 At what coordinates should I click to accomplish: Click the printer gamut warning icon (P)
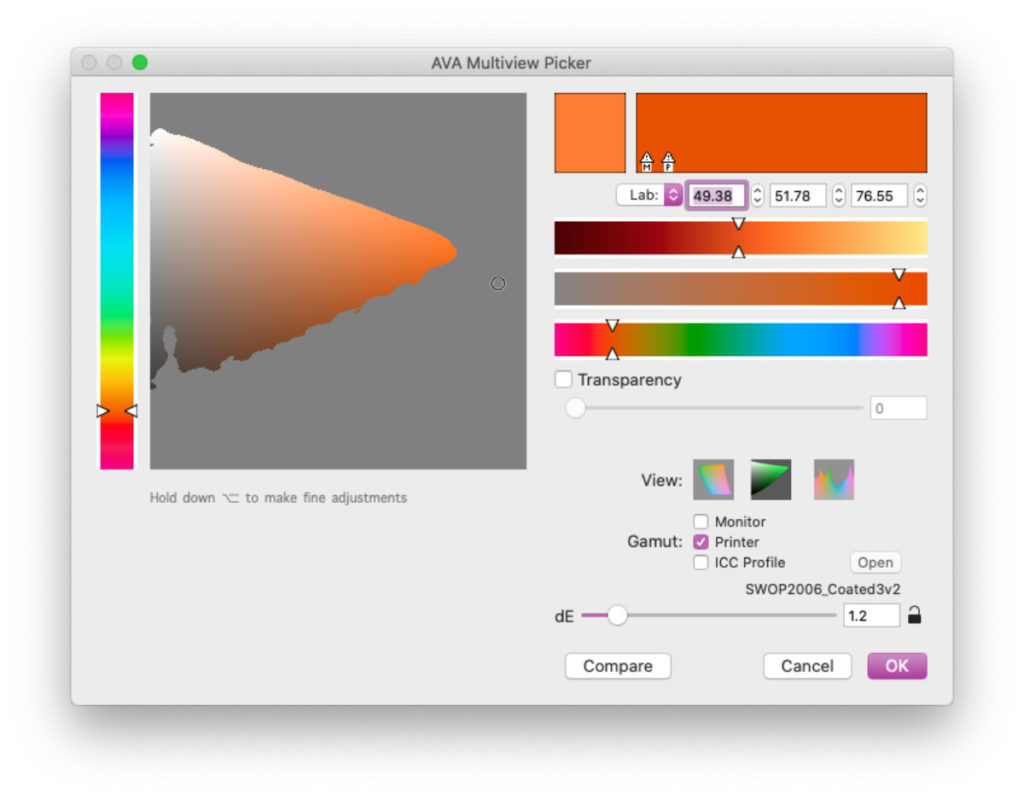point(668,161)
